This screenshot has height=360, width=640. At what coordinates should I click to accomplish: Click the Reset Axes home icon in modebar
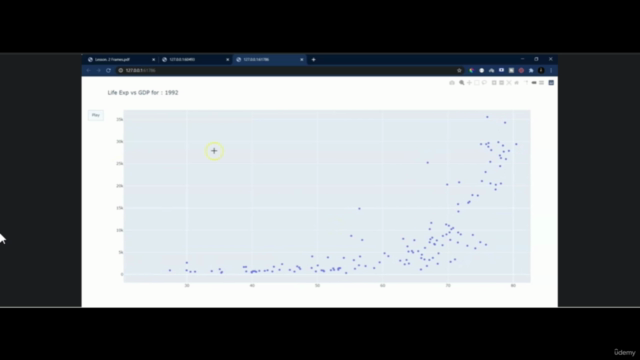(517, 83)
